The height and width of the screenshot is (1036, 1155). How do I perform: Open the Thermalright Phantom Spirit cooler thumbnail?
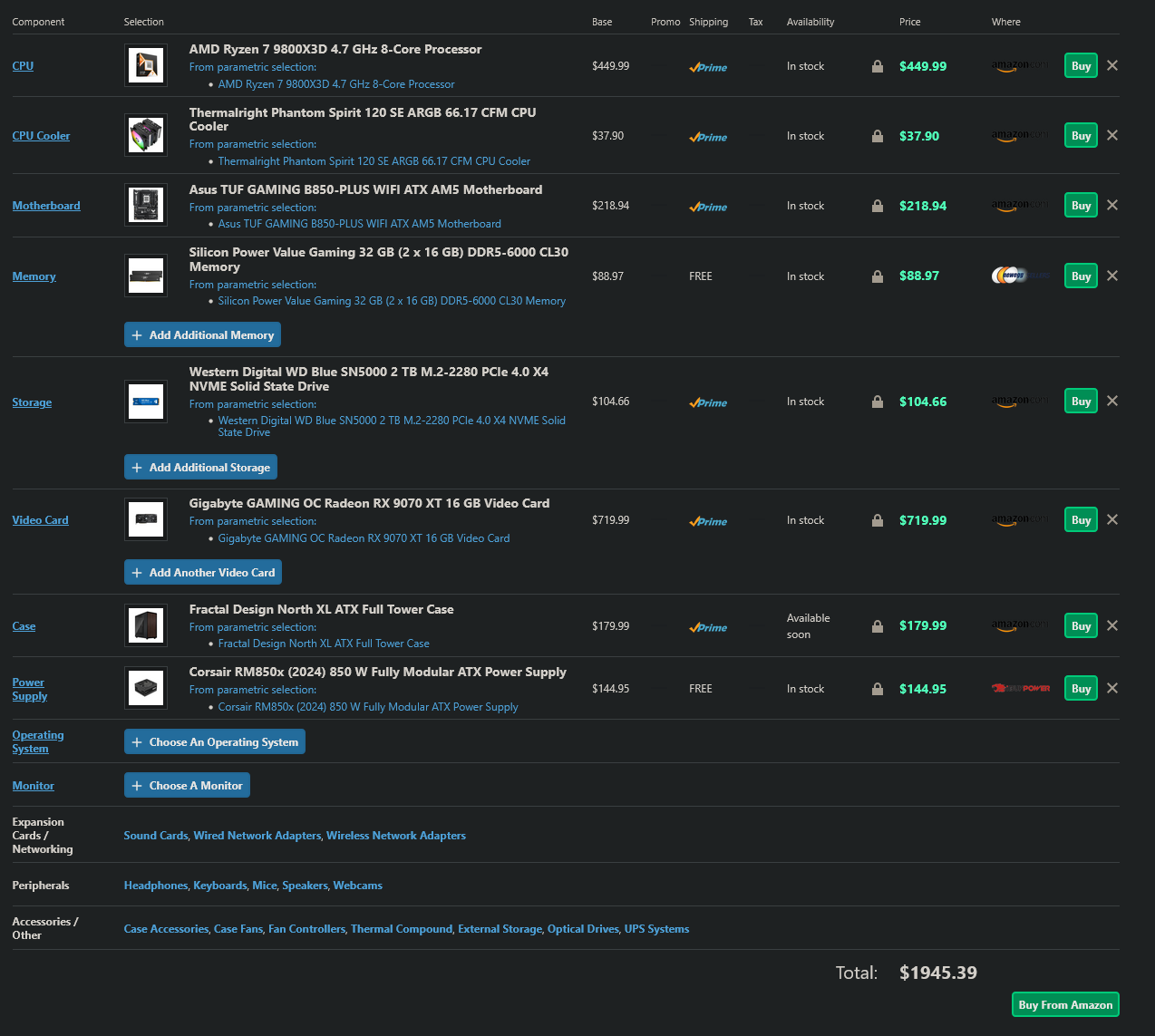146,135
